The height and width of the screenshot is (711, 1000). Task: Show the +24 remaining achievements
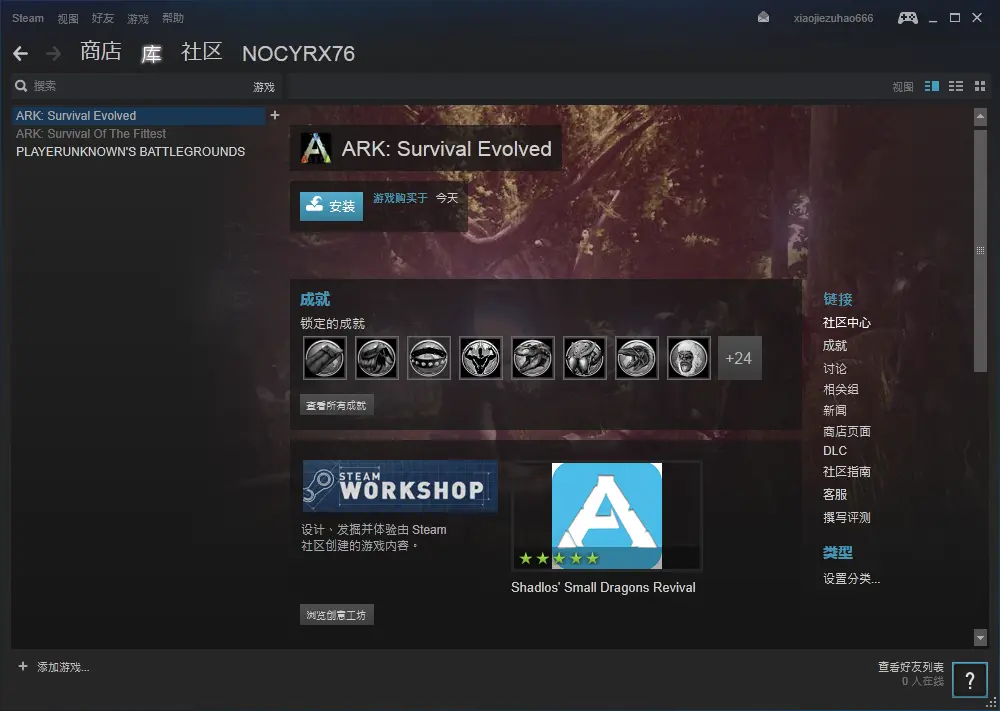(740, 358)
